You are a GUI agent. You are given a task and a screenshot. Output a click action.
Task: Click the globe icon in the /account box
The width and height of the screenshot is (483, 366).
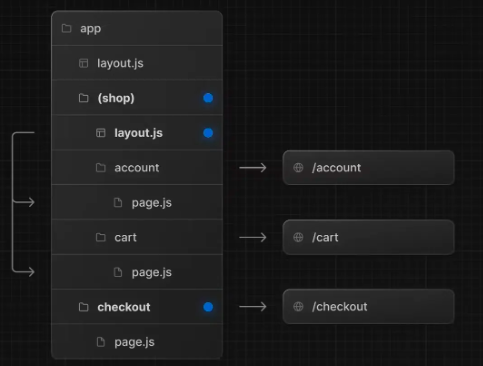click(298, 168)
